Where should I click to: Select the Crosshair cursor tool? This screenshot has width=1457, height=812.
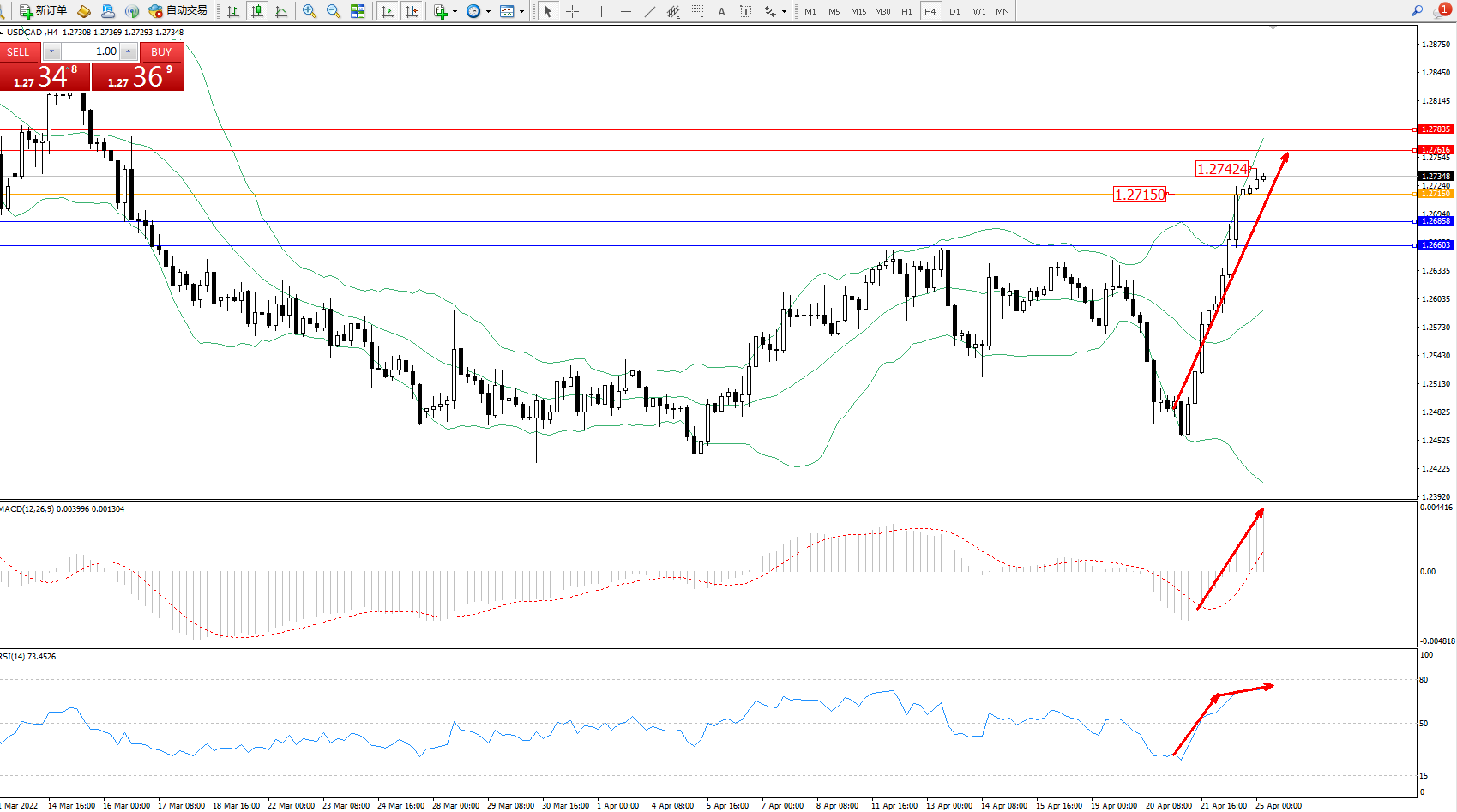coord(572,11)
